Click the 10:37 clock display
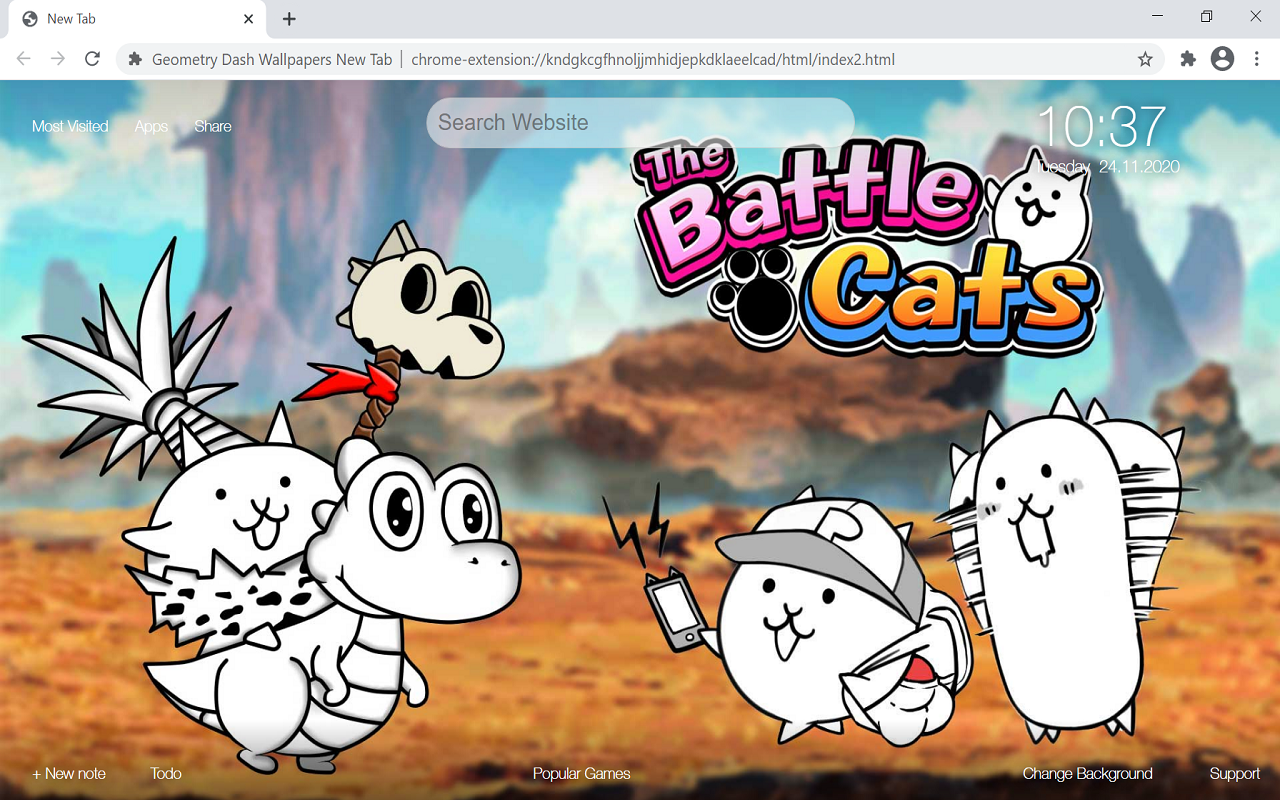 pos(1101,127)
